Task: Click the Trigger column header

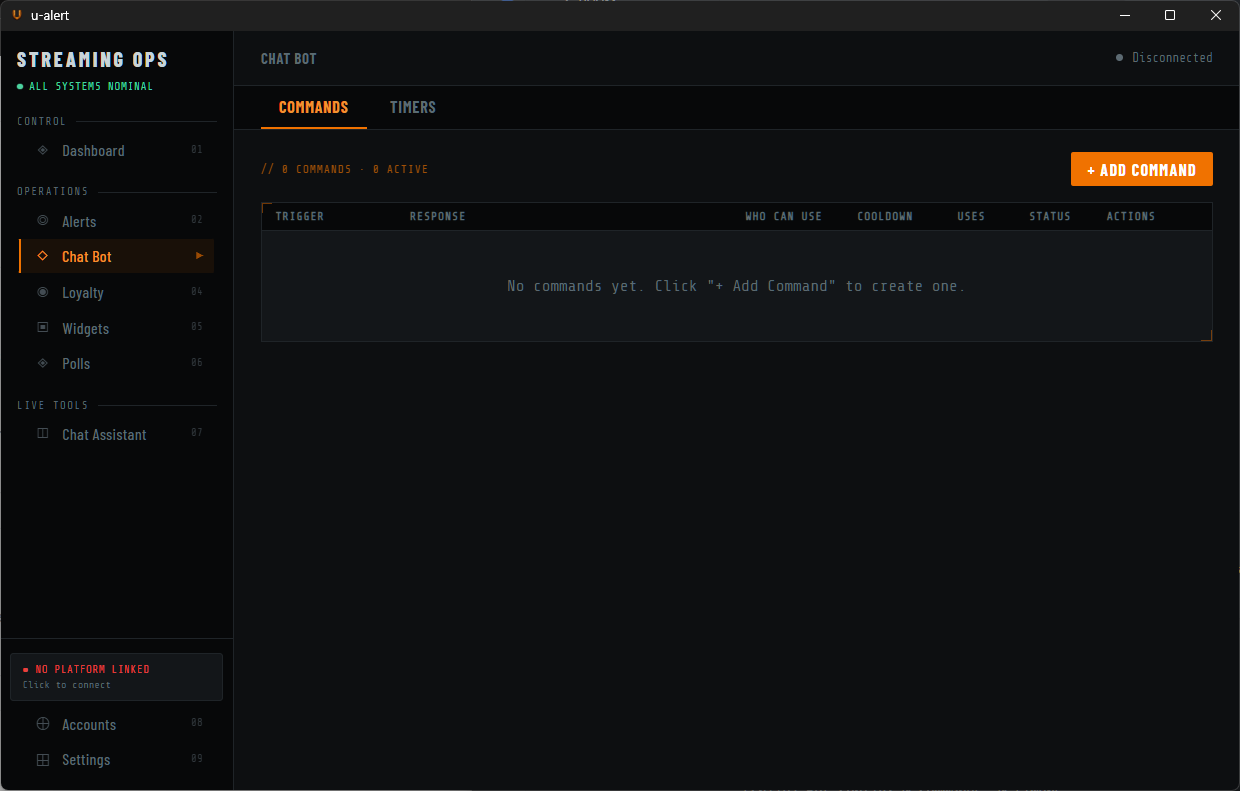Action: click(300, 216)
